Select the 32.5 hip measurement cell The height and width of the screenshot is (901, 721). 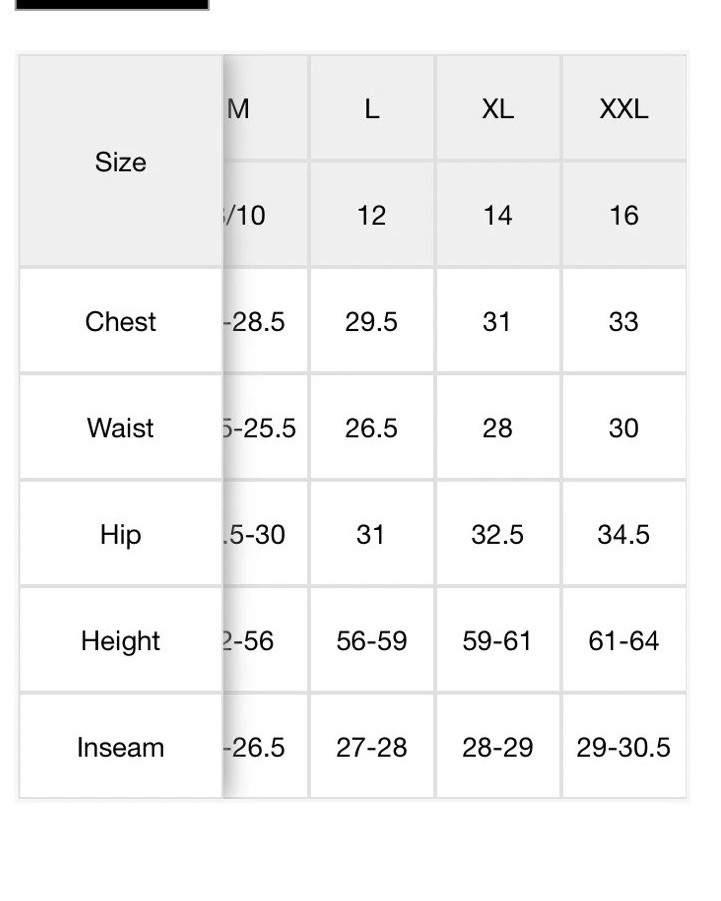click(x=498, y=534)
